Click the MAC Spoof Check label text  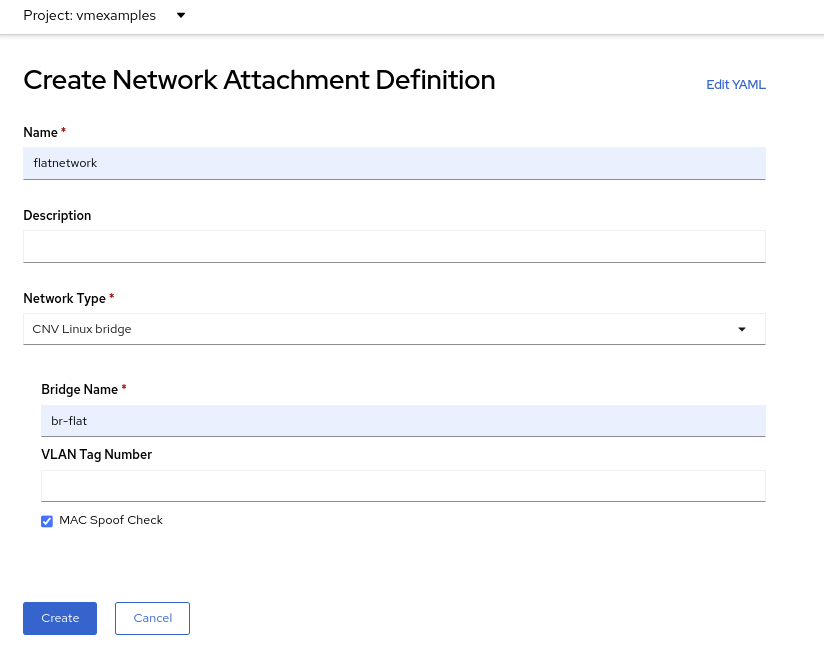click(110, 520)
